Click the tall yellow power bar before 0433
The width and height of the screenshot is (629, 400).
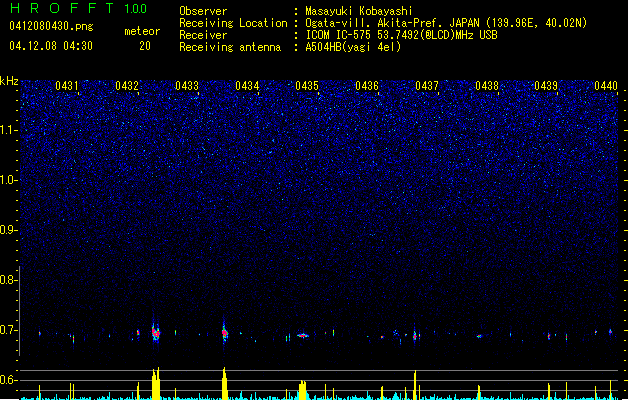(x=156, y=384)
